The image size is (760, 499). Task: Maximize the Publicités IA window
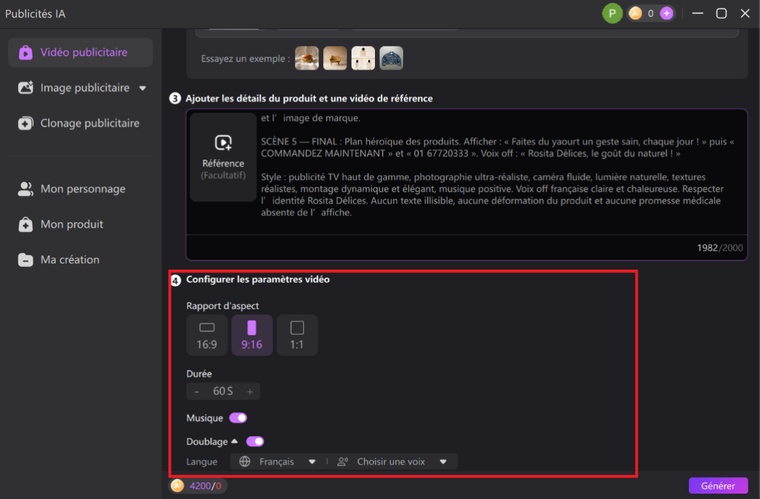coord(721,13)
